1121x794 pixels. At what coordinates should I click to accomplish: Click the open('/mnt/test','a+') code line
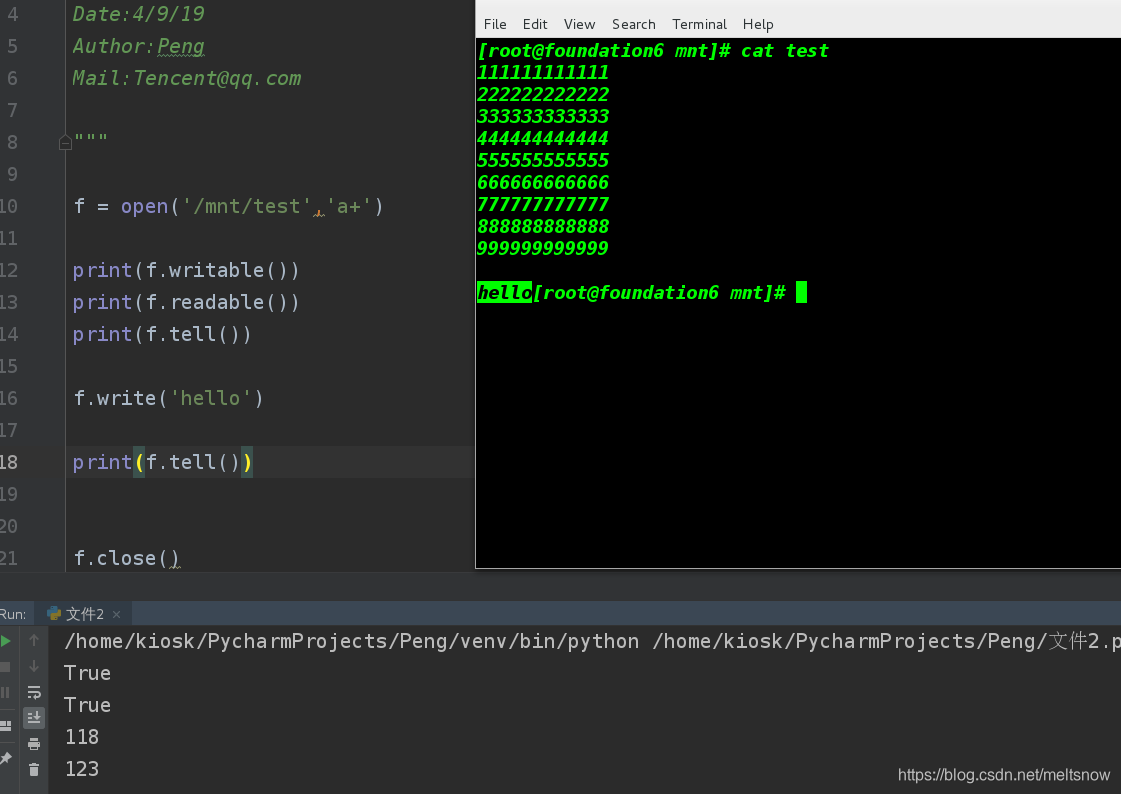coord(229,207)
